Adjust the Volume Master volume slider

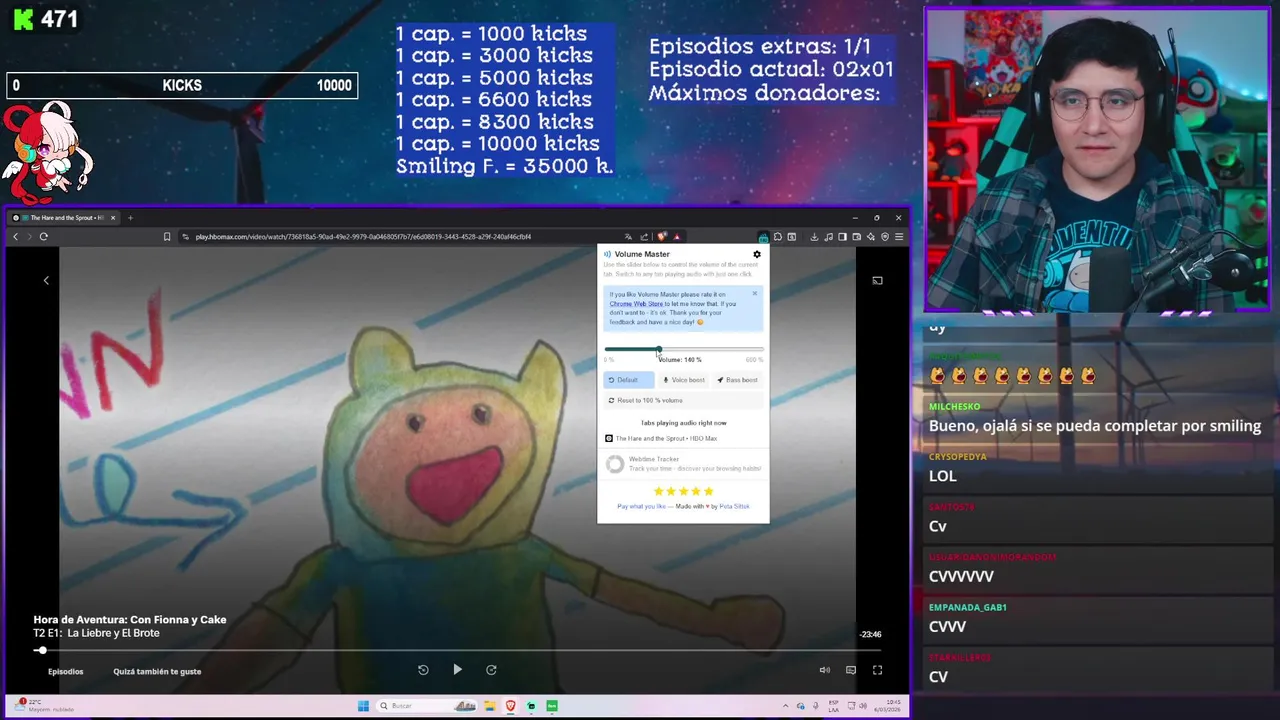pos(684,349)
